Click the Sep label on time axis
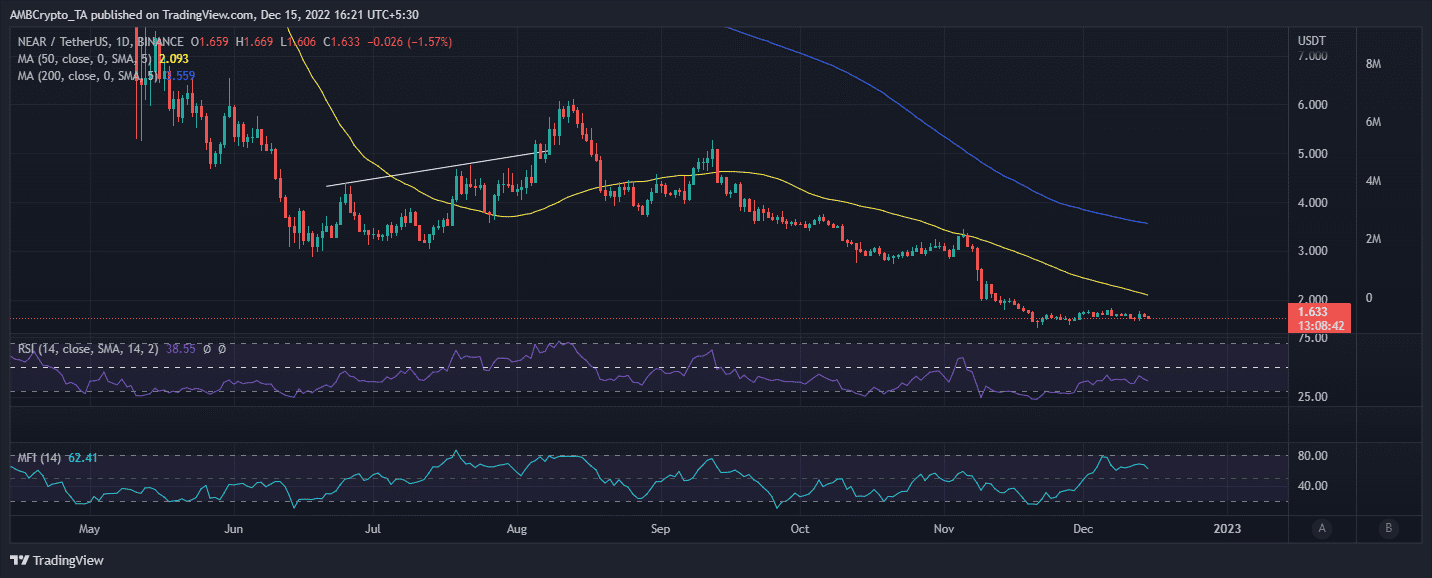The height and width of the screenshot is (578, 1432). click(660, 528)
